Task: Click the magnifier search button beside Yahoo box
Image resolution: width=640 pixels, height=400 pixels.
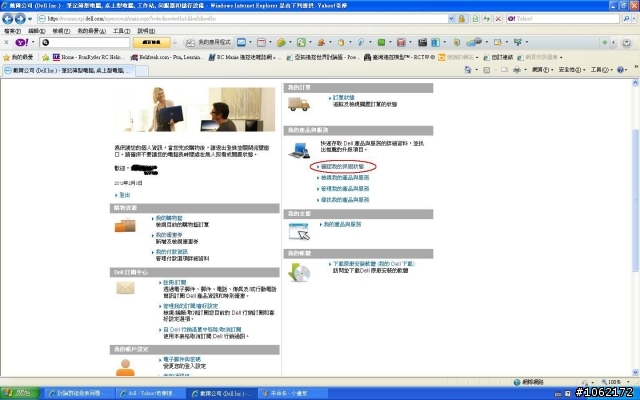Action: 626,18
